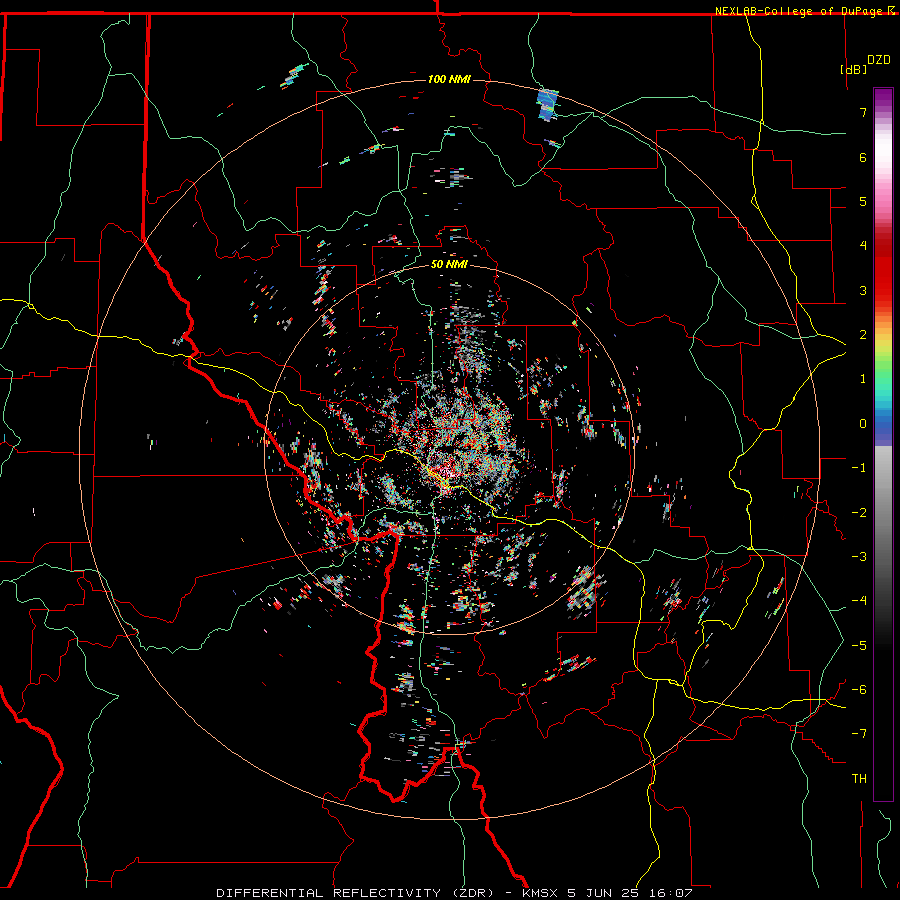Click the Differential Reflectivity KMSX caption
This screenshot has height=900, width=900.
(x=454, y=893)
